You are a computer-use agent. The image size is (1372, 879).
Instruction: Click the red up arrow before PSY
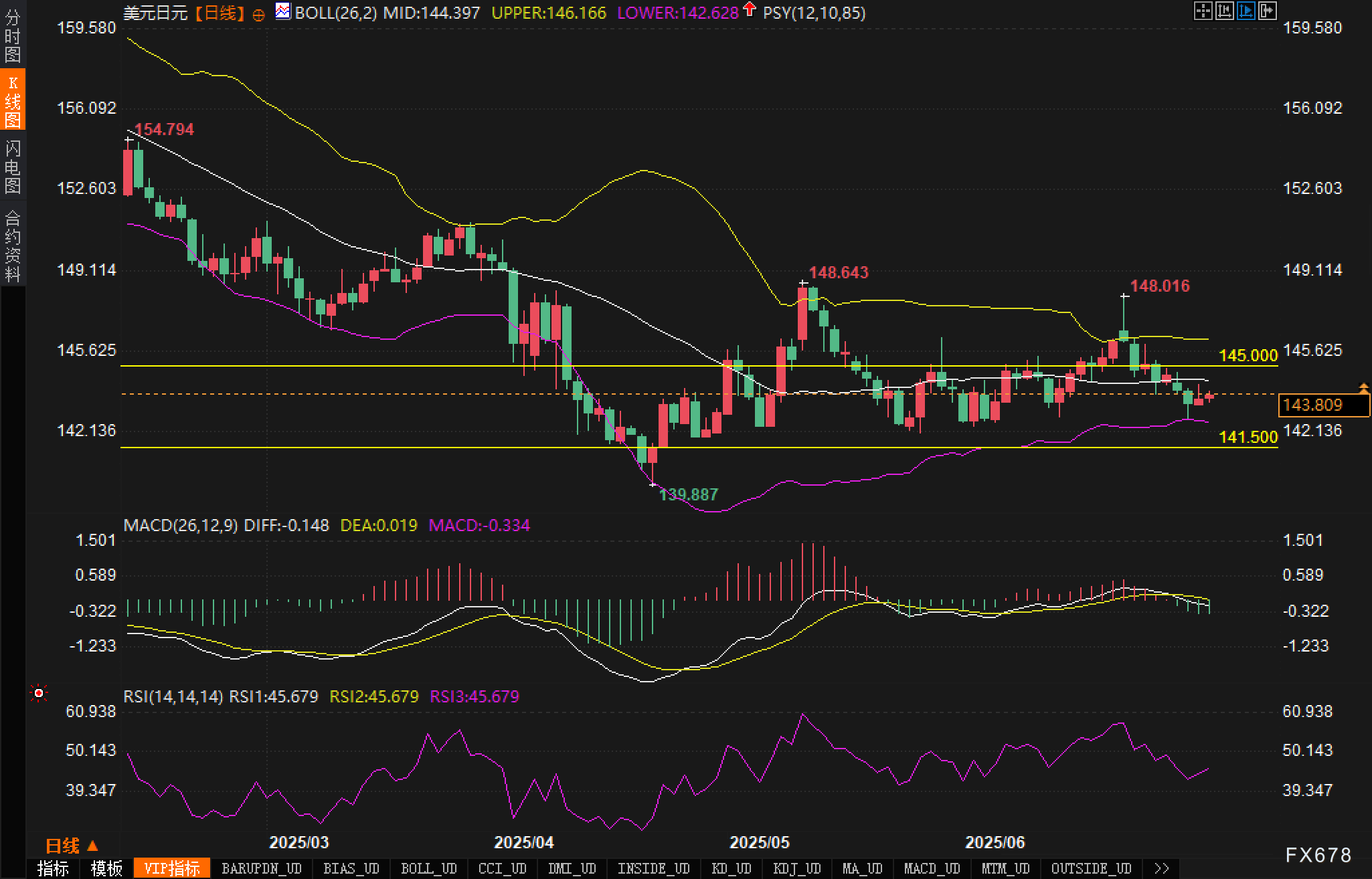tap(750, 9)
